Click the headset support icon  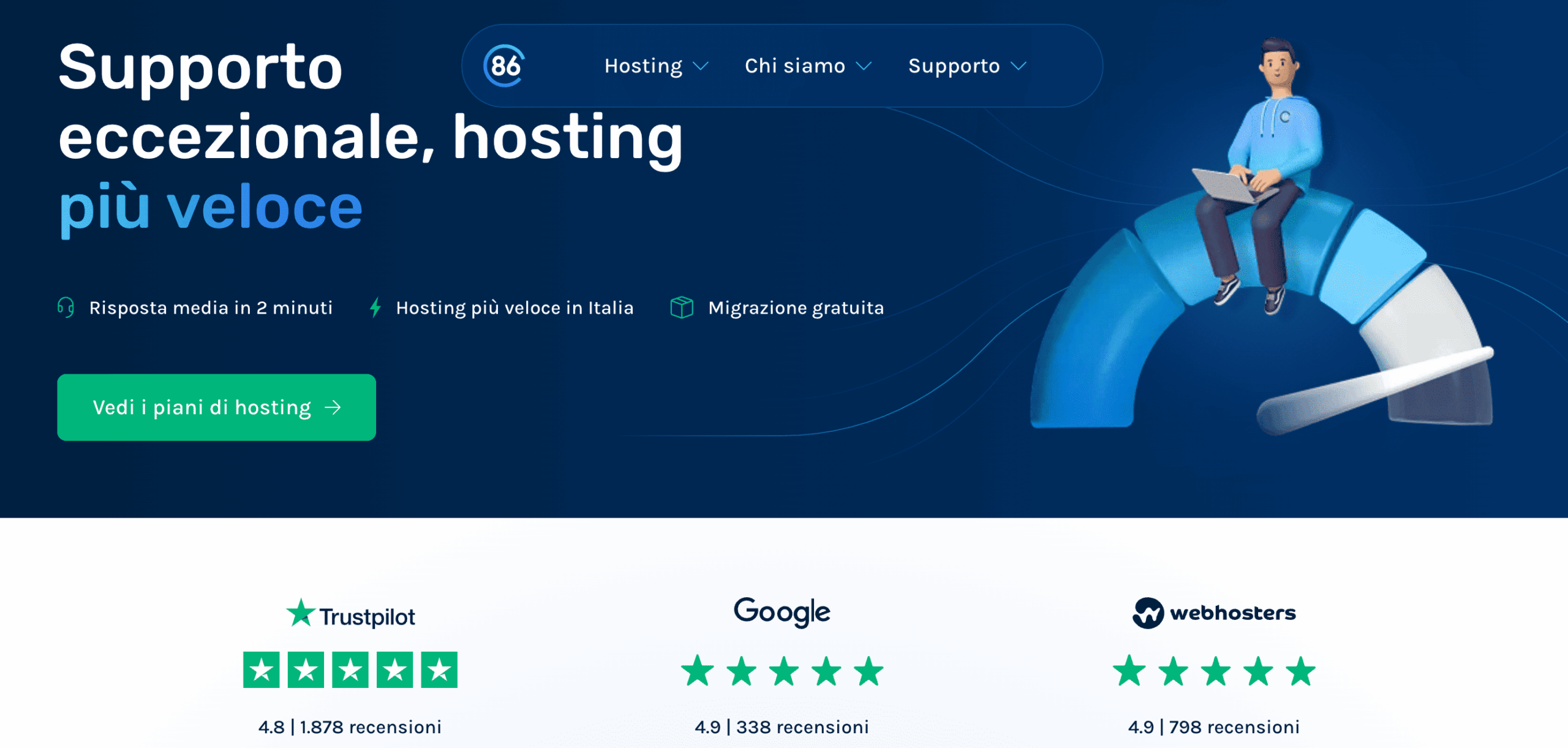pos(66,308)
